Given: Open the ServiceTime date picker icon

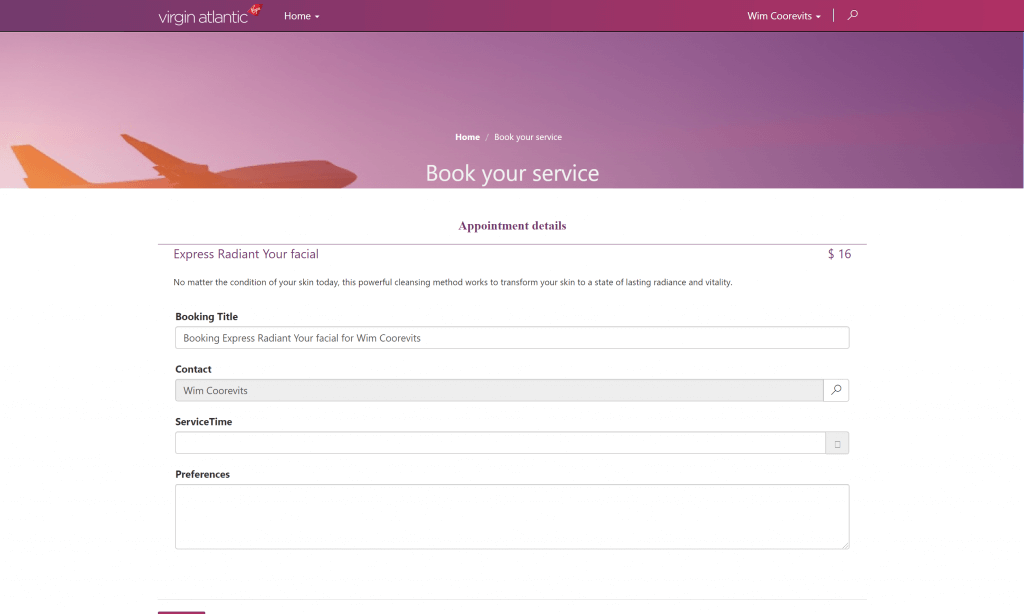Looking at the screenshot, I should pyautogui.click(x=836, y=443).
